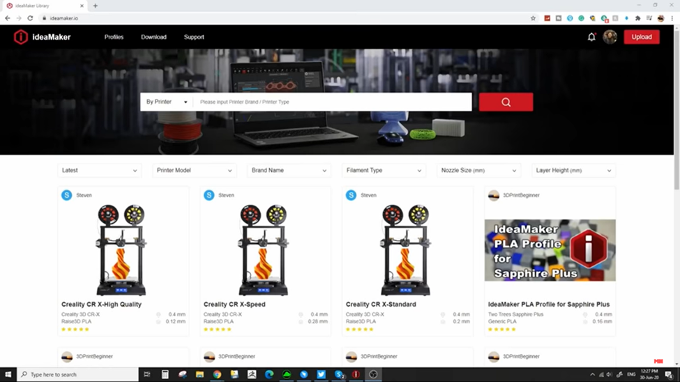The width and height of the screenshot is (680, 382).
Task: Close the ideaMaker Library tab
Action: [82, 6]
